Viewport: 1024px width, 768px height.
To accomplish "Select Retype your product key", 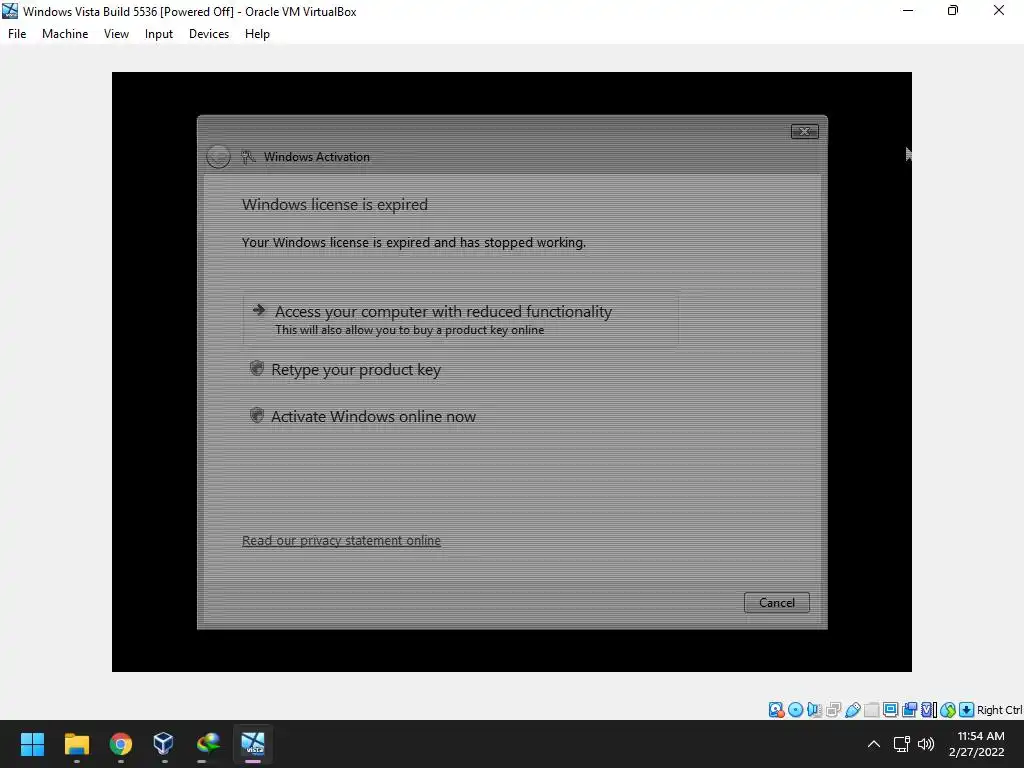I will click(x=356, y=370).
